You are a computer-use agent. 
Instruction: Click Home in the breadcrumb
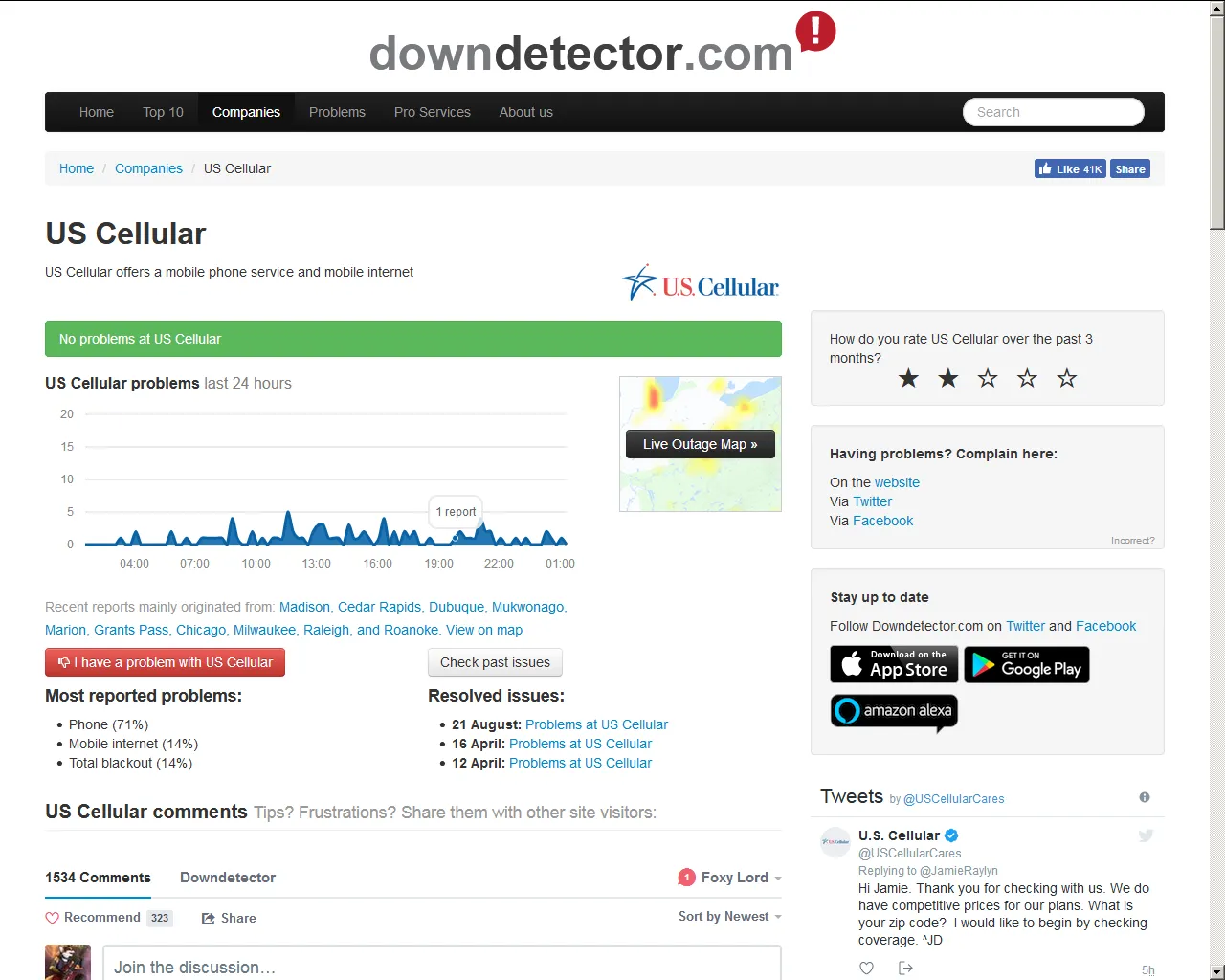pos(77,168)
